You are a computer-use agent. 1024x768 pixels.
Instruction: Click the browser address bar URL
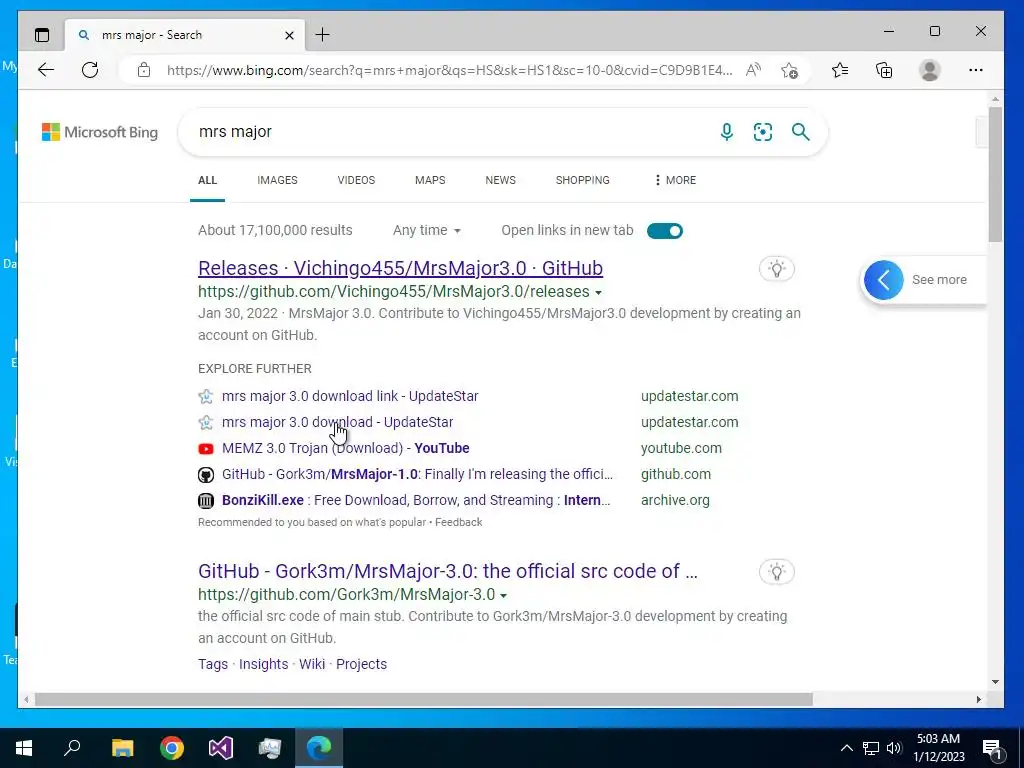(x=449, y=70)
